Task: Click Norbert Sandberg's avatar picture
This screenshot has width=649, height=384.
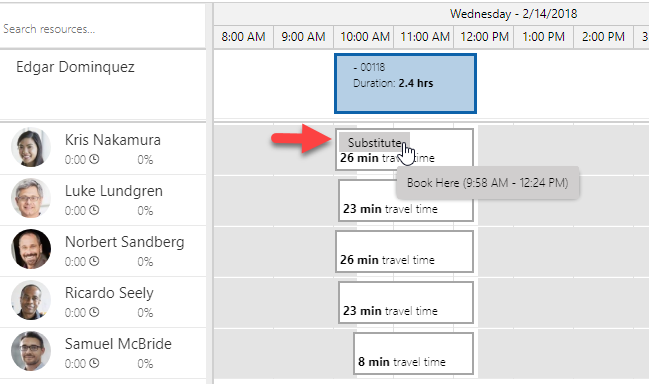Action: coord(31,249)
